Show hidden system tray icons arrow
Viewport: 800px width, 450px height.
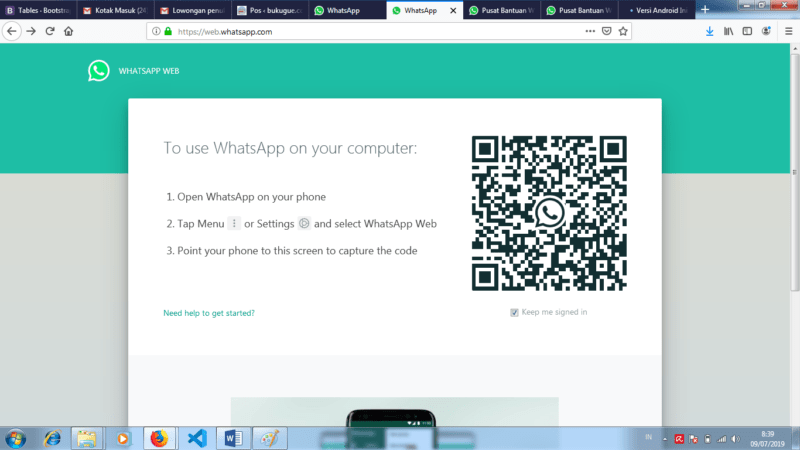(665, 439)
